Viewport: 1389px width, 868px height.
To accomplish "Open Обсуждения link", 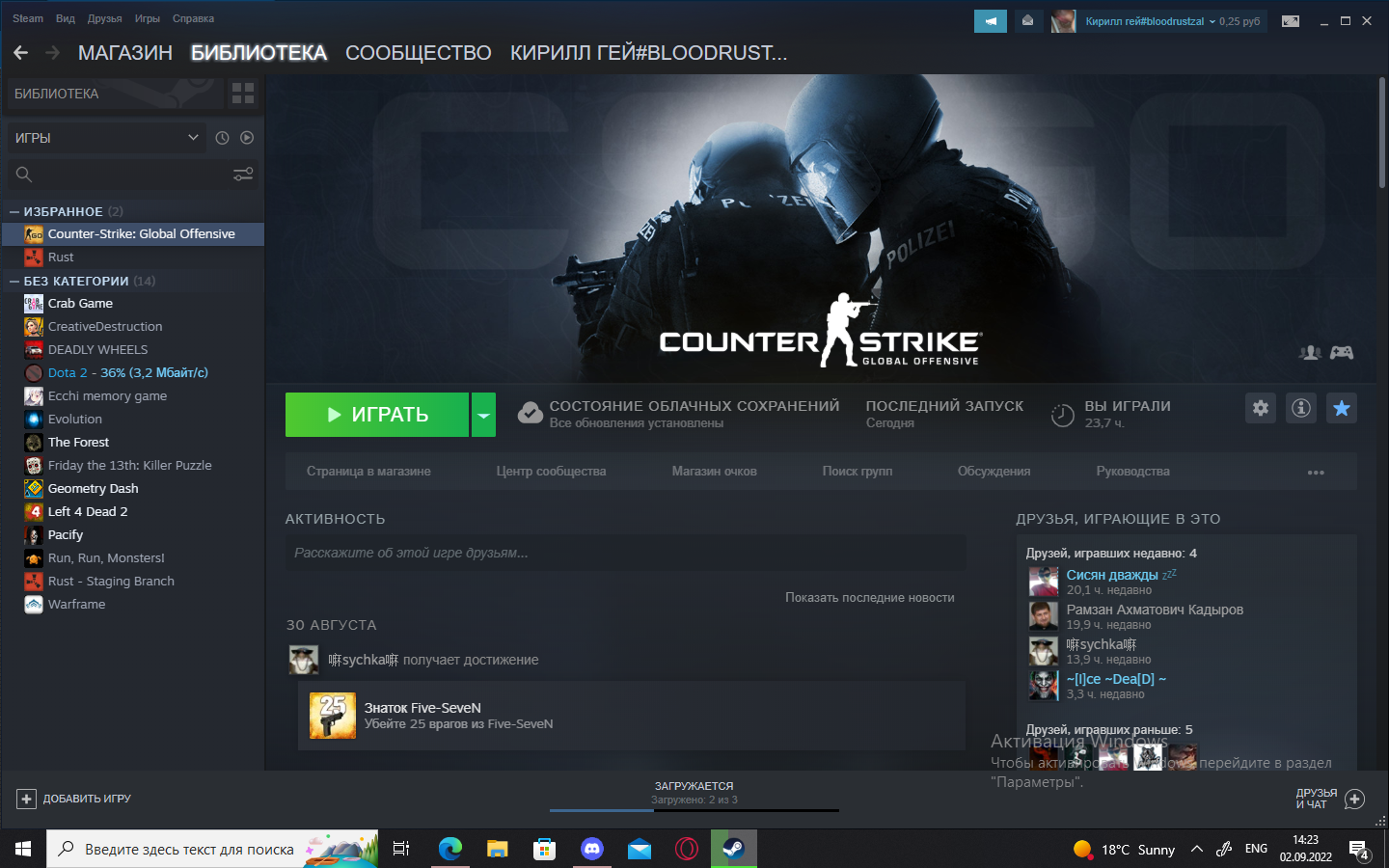I will [x=994, y=472].
